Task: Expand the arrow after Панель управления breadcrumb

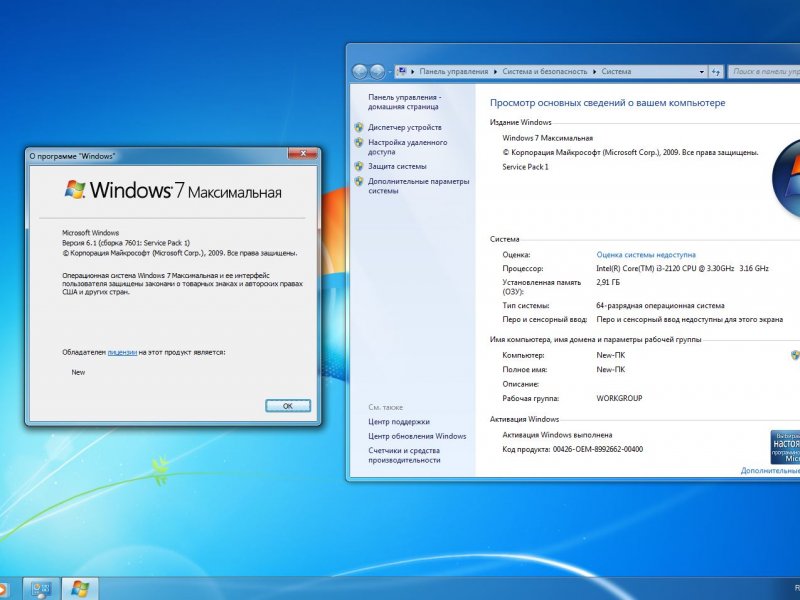Action: 495,72
